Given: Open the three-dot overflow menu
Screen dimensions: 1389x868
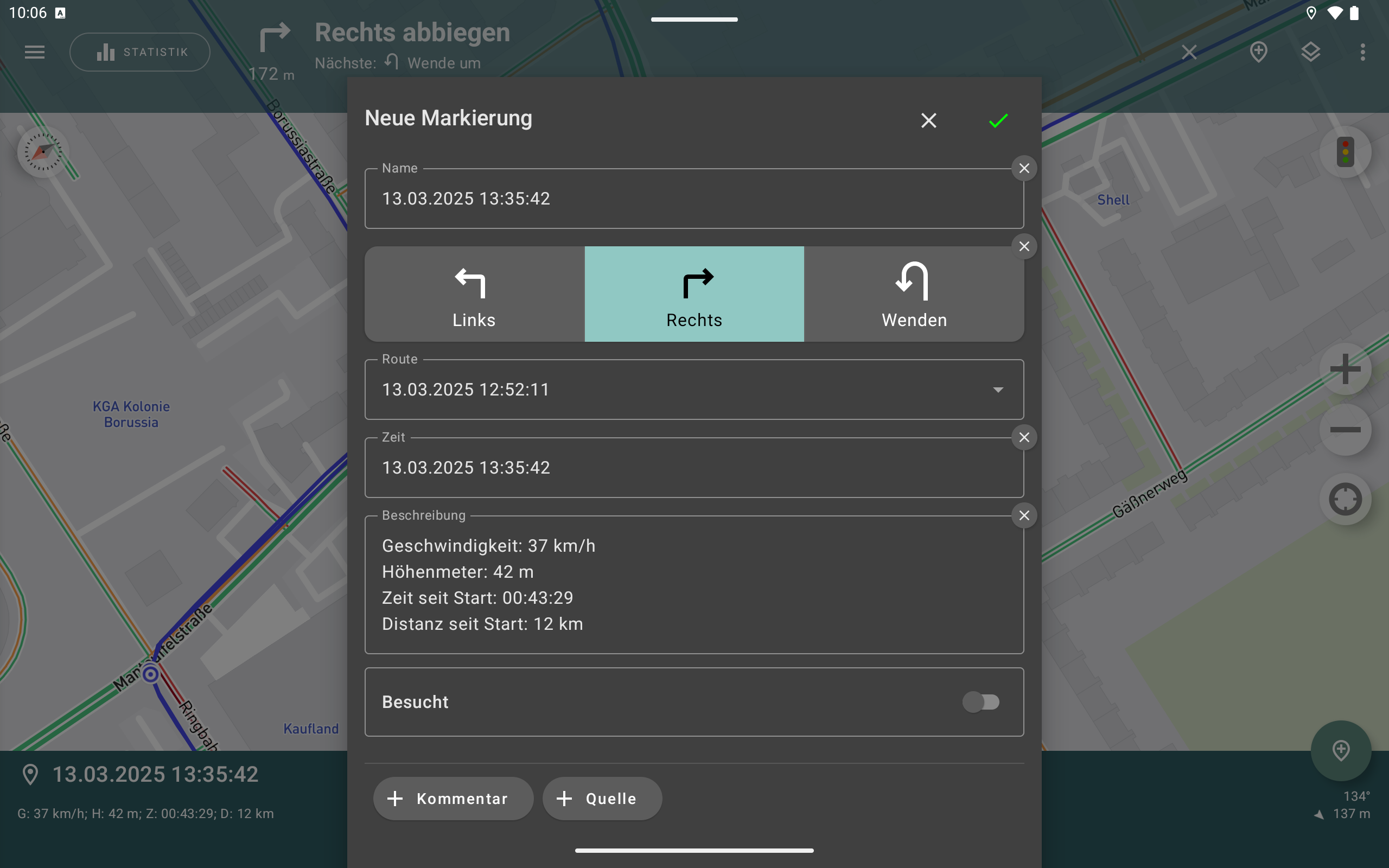Looking at the screenshot, I should (1362, 52).
